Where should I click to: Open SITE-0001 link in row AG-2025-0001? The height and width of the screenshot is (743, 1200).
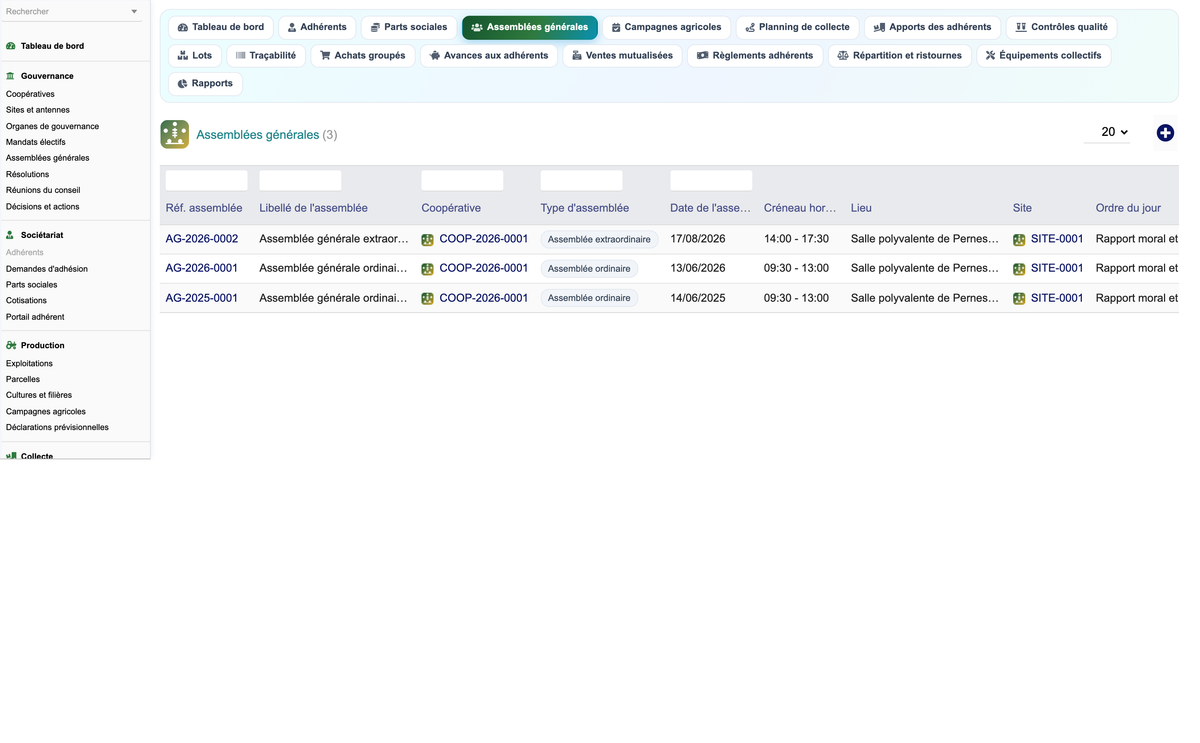pos(1057,298)
